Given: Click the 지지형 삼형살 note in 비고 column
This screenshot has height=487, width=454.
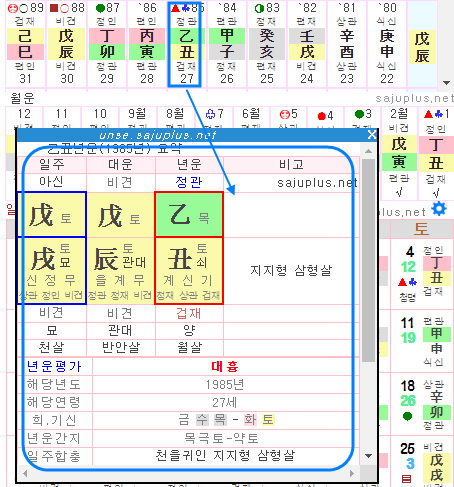Looking at the screenshot, I should coord(291,270).
